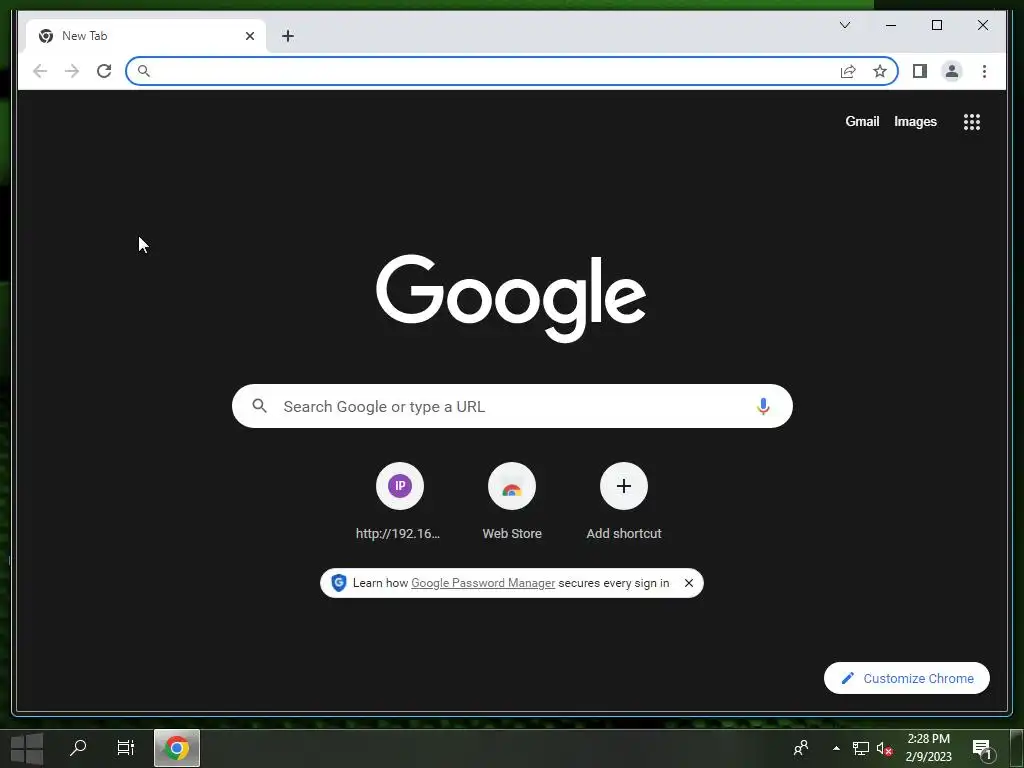Image resolution: width=1024 pixels, height=768 pixels.
Task: Click the share page icon in the address bar
Action: coord(848,71)
